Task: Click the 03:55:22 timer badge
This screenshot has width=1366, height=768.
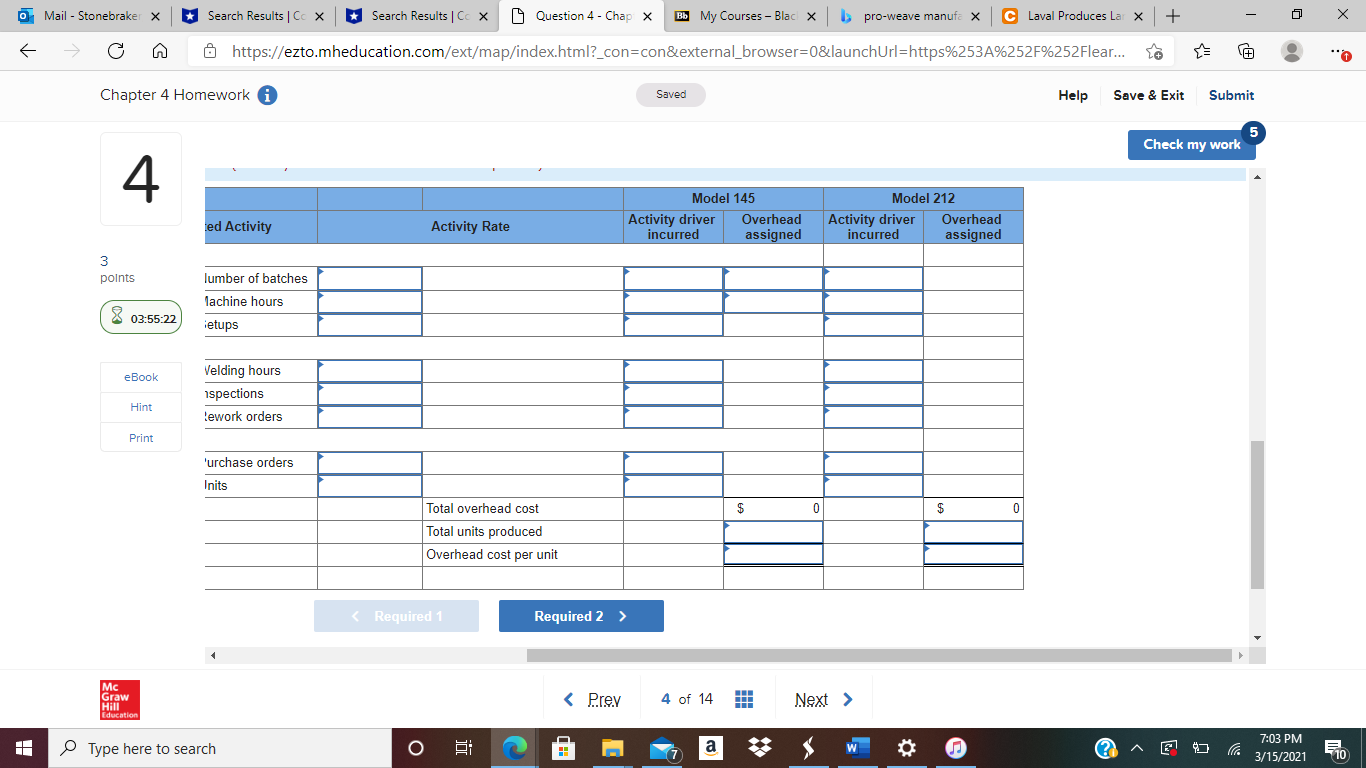Action: 141,318
